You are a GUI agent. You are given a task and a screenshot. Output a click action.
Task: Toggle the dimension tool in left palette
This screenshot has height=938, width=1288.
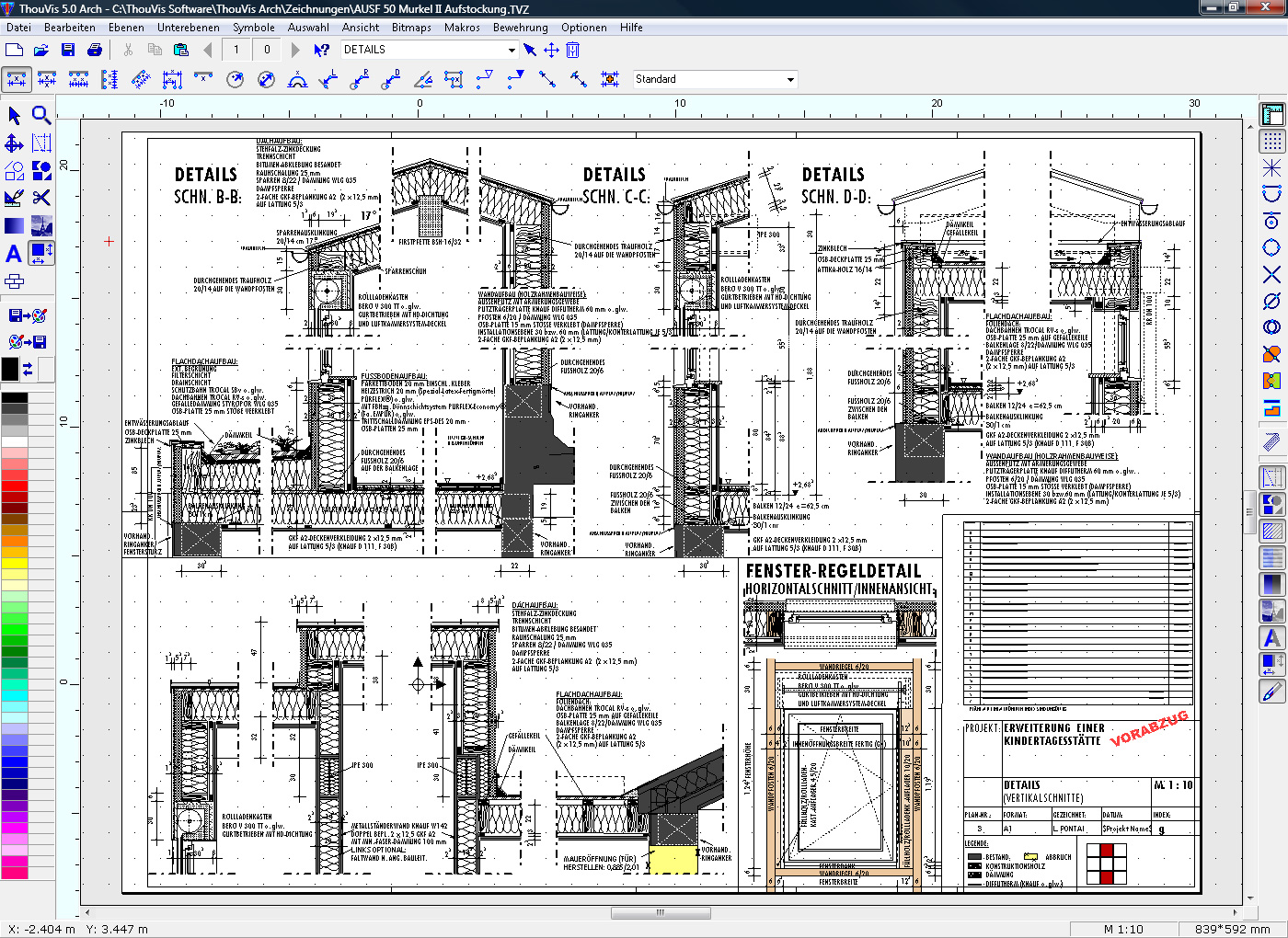pyautogui.click(x=41, y=253)
